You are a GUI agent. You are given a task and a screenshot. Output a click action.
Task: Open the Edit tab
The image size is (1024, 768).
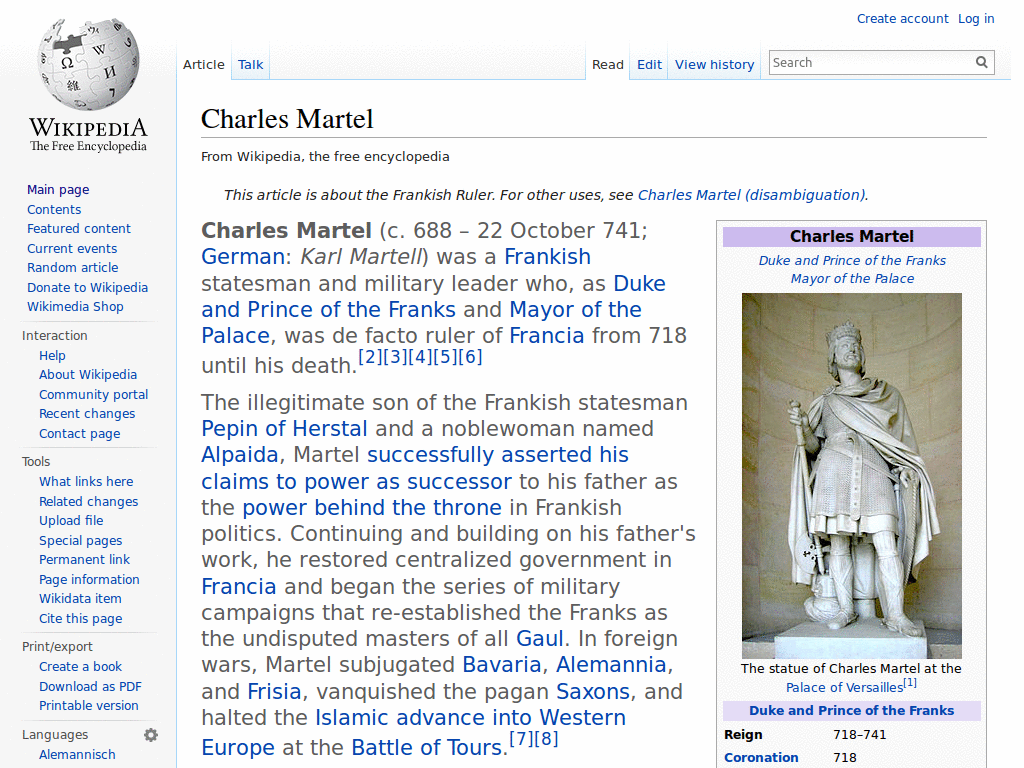(649, 65)
